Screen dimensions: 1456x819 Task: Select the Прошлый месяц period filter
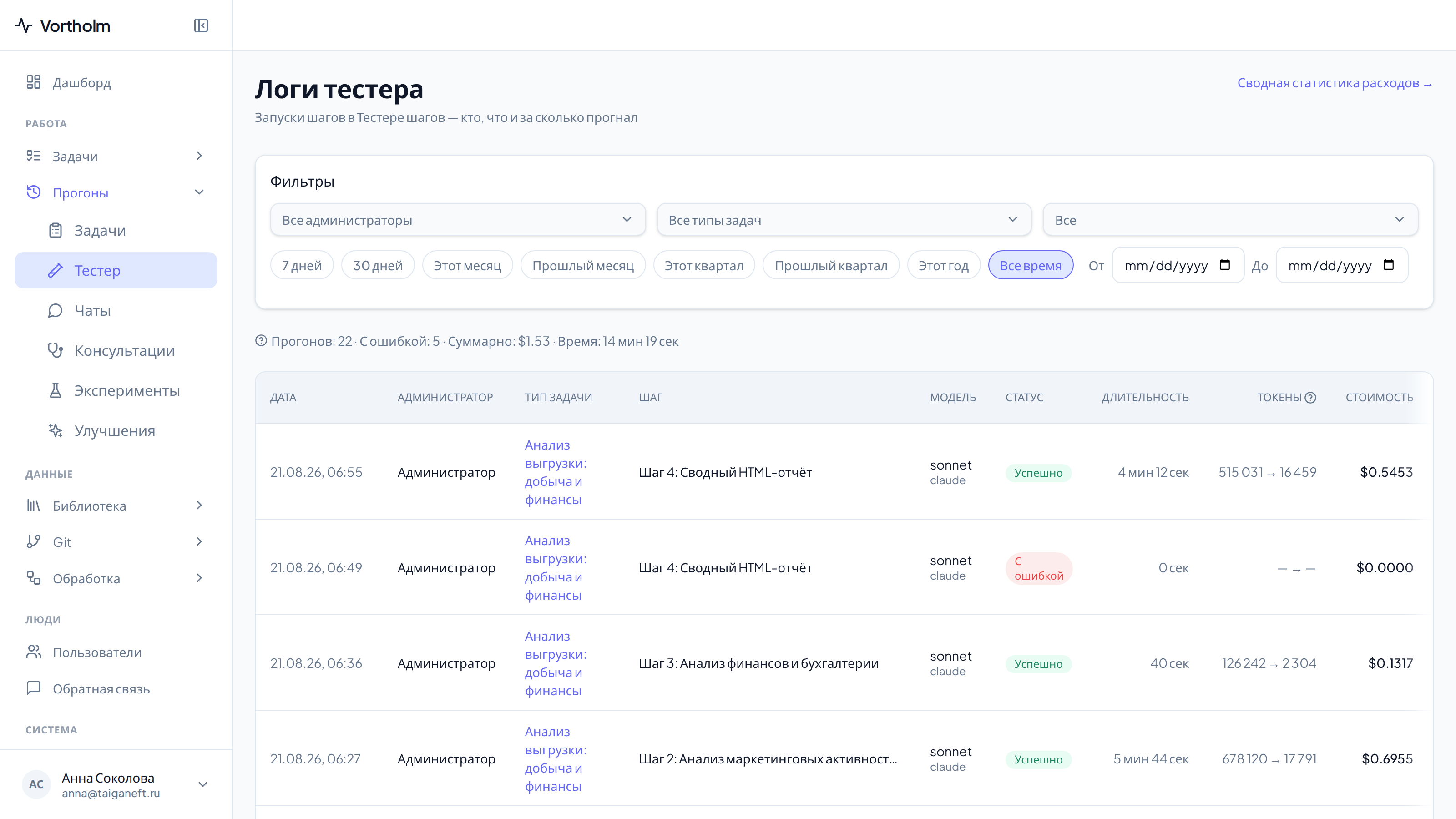point(583,265)
